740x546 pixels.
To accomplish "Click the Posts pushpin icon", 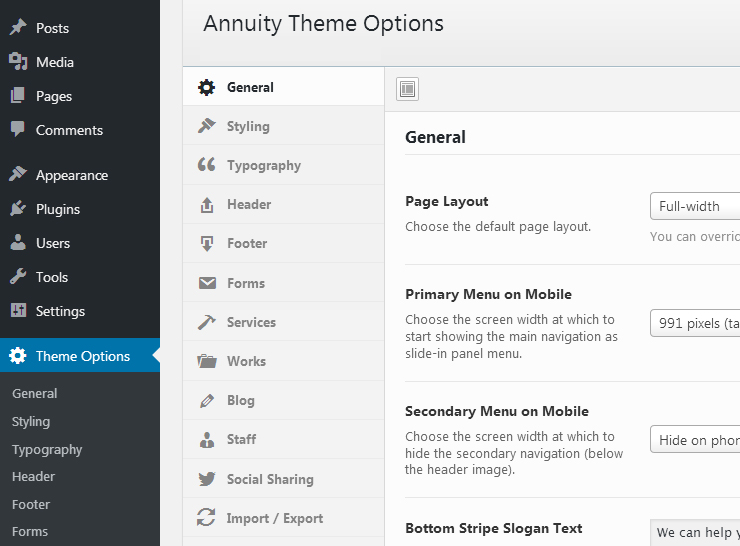I will [18, 27].
